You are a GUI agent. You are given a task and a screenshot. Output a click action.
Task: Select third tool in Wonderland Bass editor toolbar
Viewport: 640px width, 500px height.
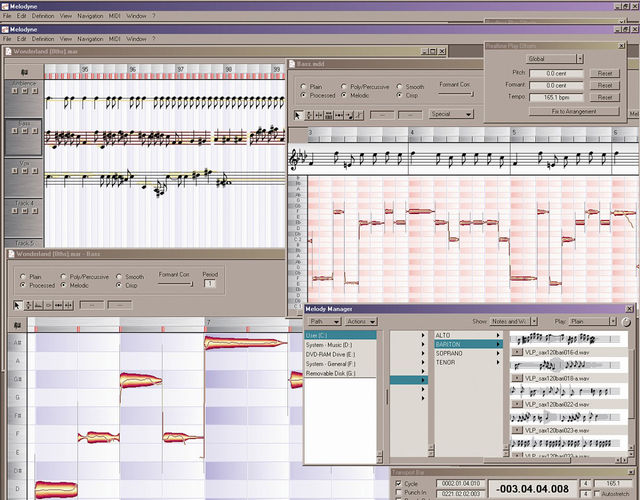click(38, 305)
